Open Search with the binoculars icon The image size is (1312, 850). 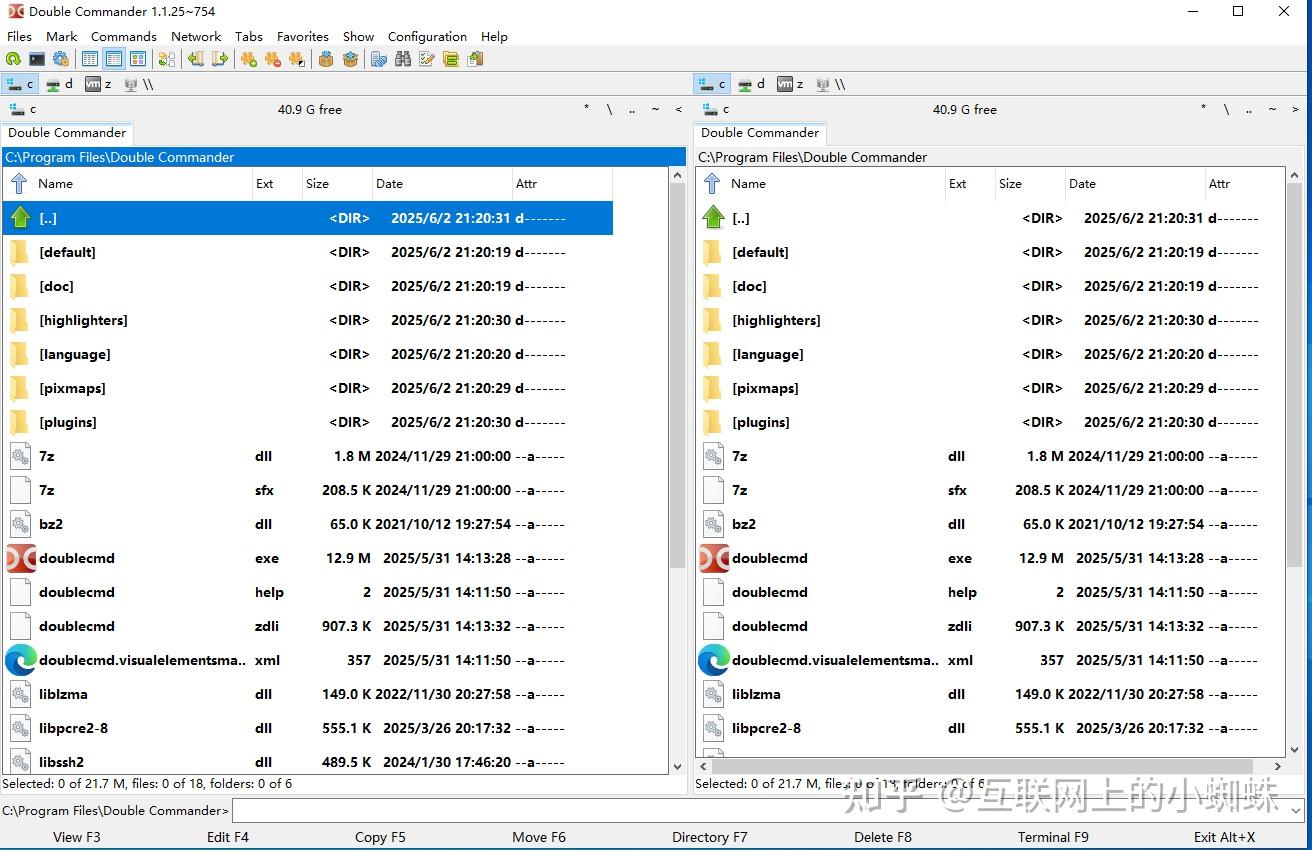(x=403, y=59)
